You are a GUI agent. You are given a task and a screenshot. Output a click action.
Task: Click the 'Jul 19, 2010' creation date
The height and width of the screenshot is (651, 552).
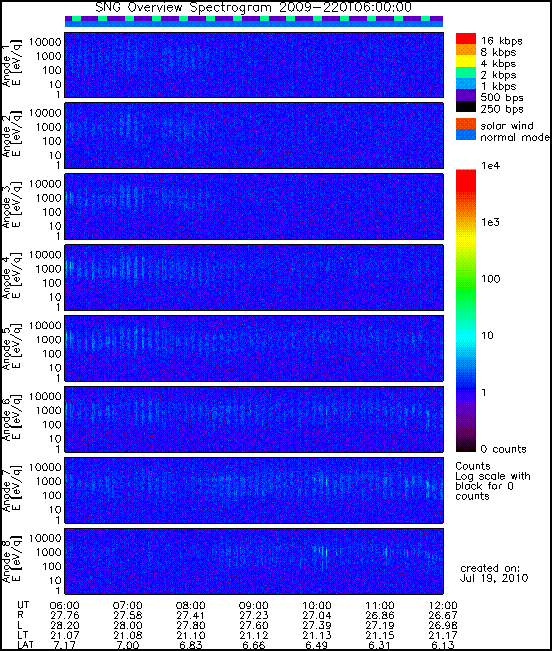[494, 578]
